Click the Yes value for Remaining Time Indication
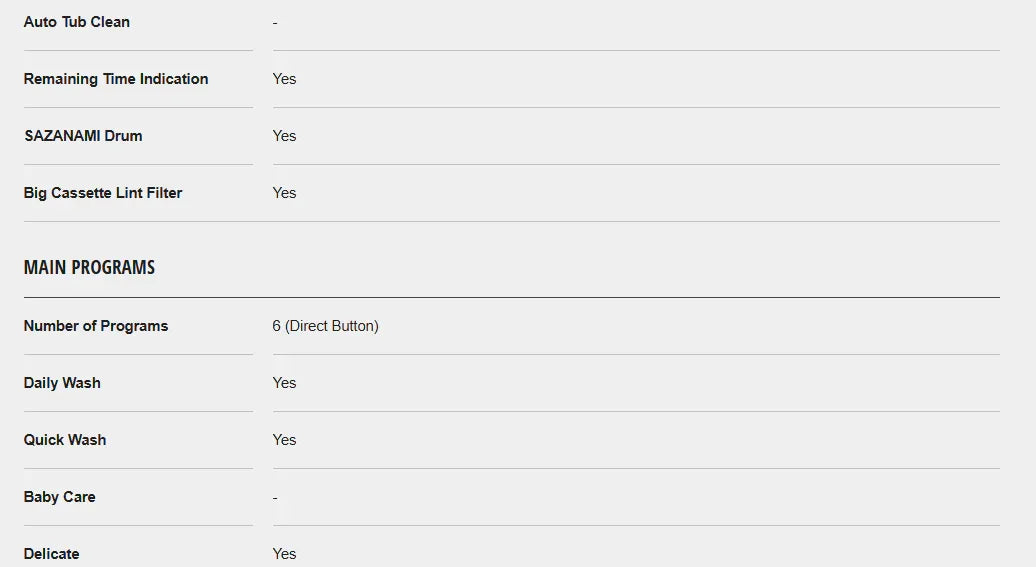Image resolution: width=1036 pixels, height=567 pixels. (284, 79)
